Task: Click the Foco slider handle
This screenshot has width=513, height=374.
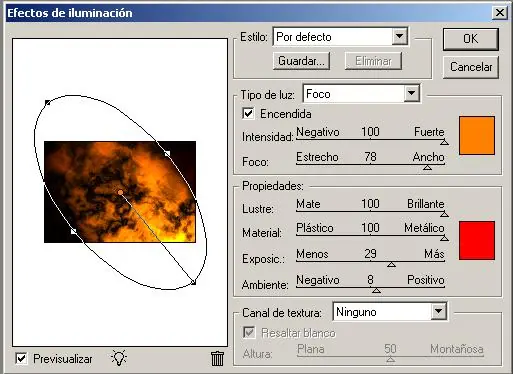Action: click(x=427, y=168)
